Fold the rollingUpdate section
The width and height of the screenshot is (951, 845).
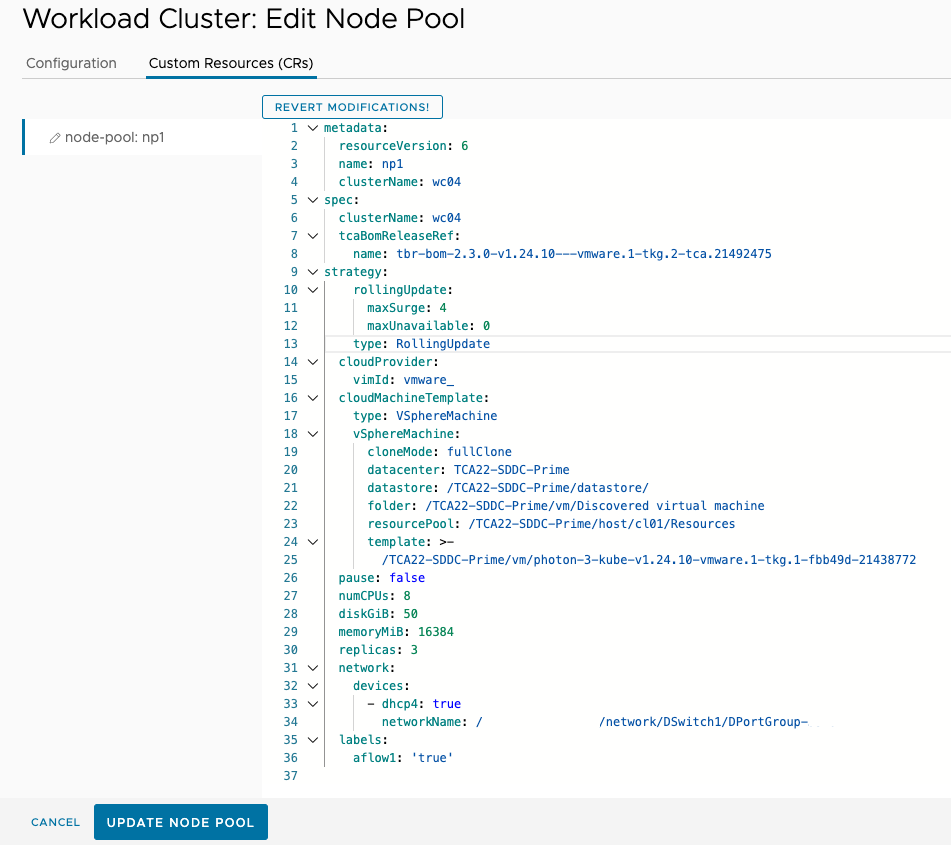(x=314, y=290)
